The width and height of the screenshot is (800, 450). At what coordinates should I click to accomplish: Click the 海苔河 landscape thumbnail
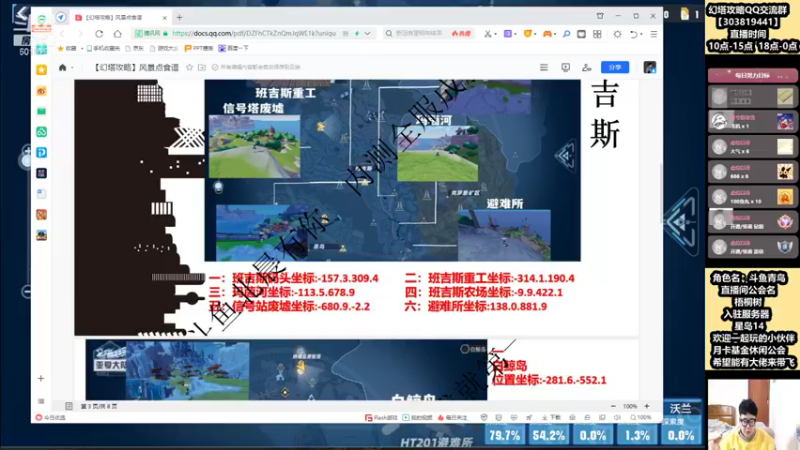click(438, 154)
